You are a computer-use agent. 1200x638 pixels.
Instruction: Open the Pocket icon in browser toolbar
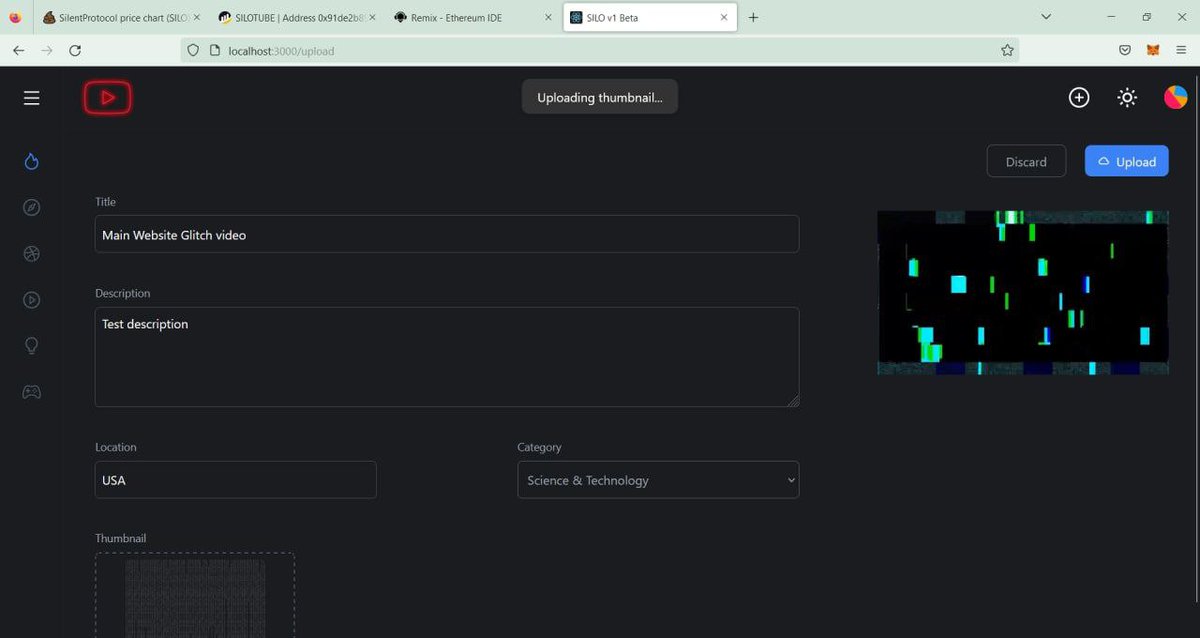[1125, 50]
